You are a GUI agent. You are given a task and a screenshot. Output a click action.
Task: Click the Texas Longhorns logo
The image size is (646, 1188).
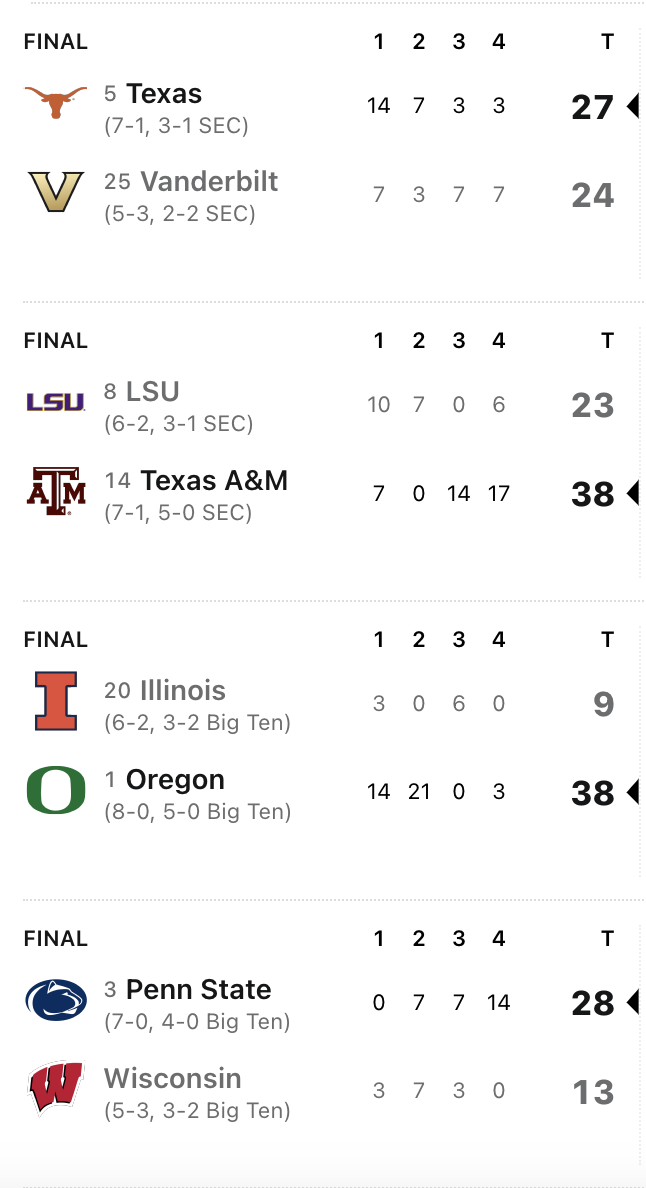coord(56,101)
